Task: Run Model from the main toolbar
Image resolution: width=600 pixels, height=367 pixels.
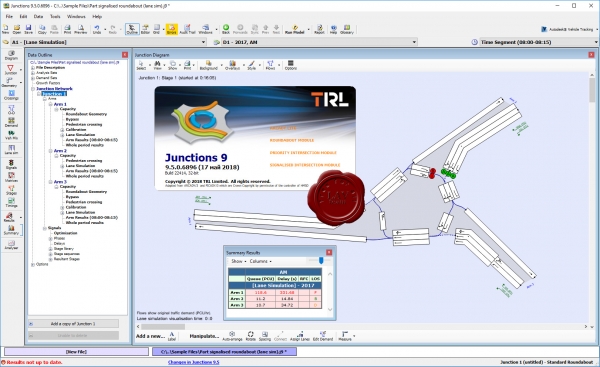Action: [294, 29]
